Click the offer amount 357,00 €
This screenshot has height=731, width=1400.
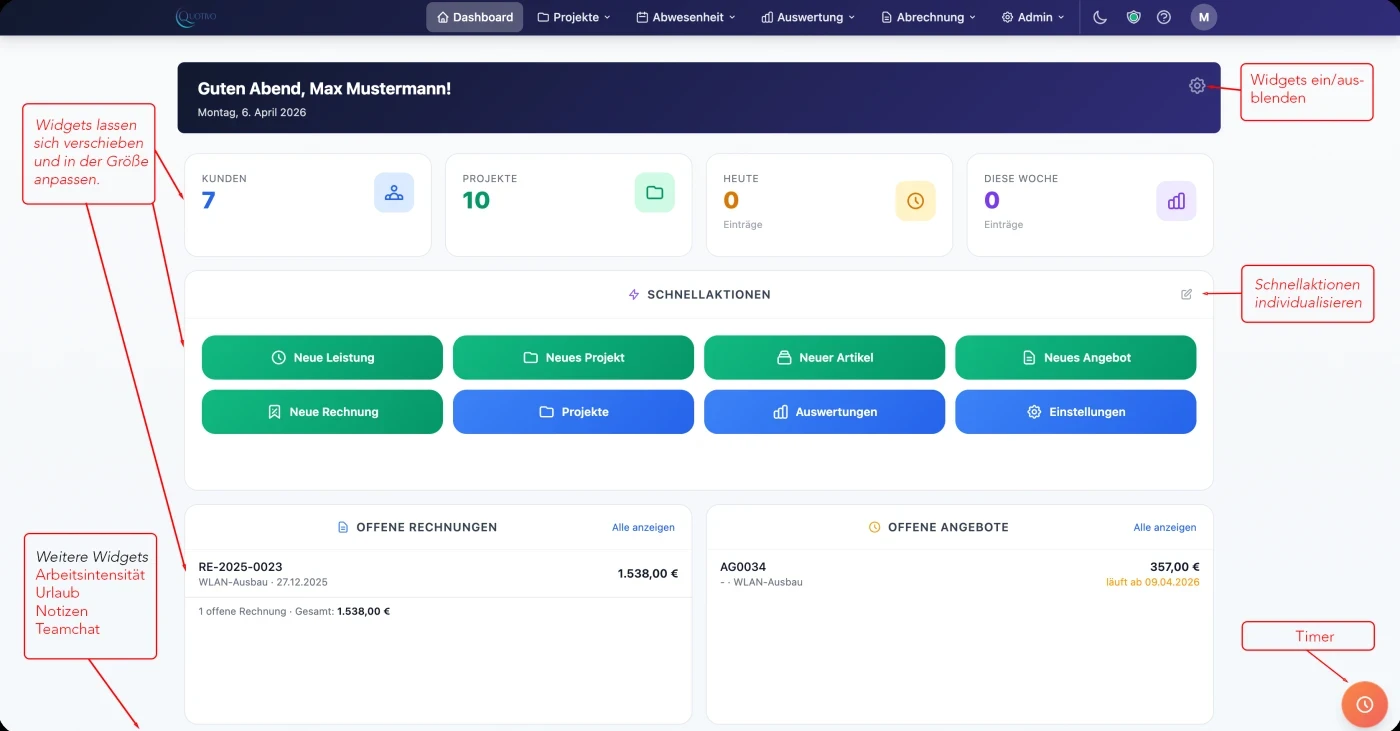[x=1175, y=567]
